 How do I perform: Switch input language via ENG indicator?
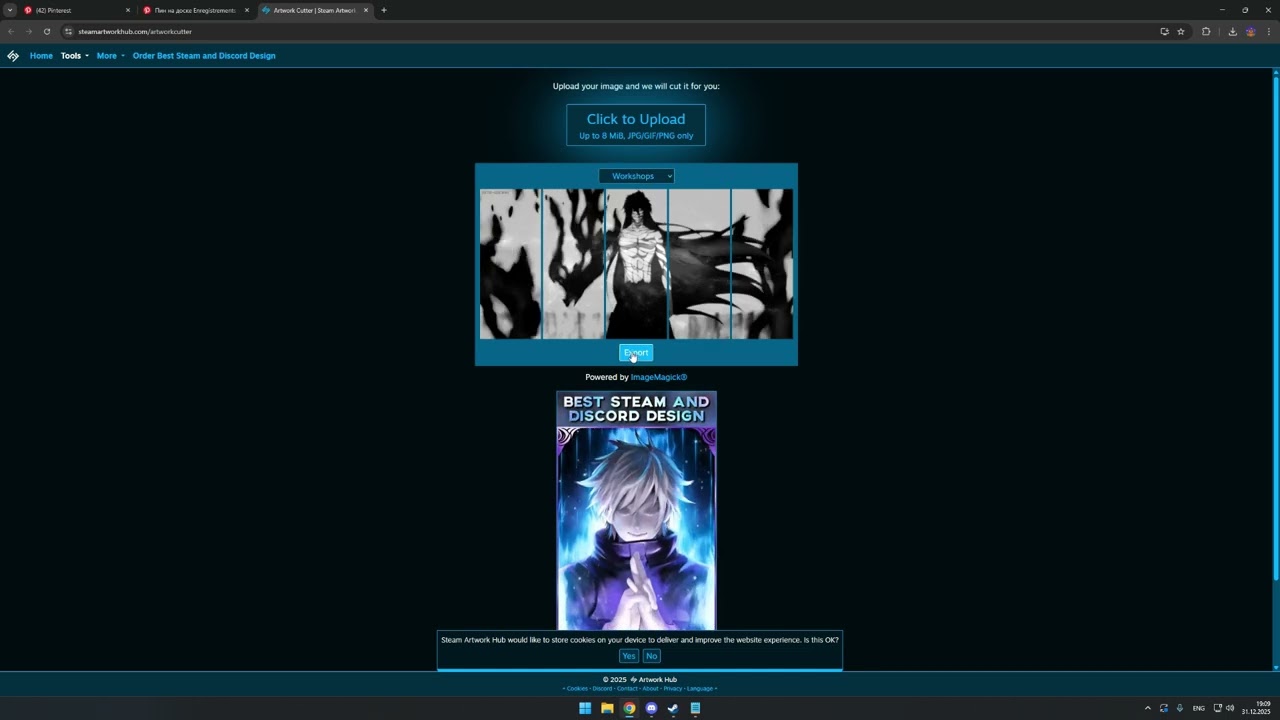point(1199,708)
